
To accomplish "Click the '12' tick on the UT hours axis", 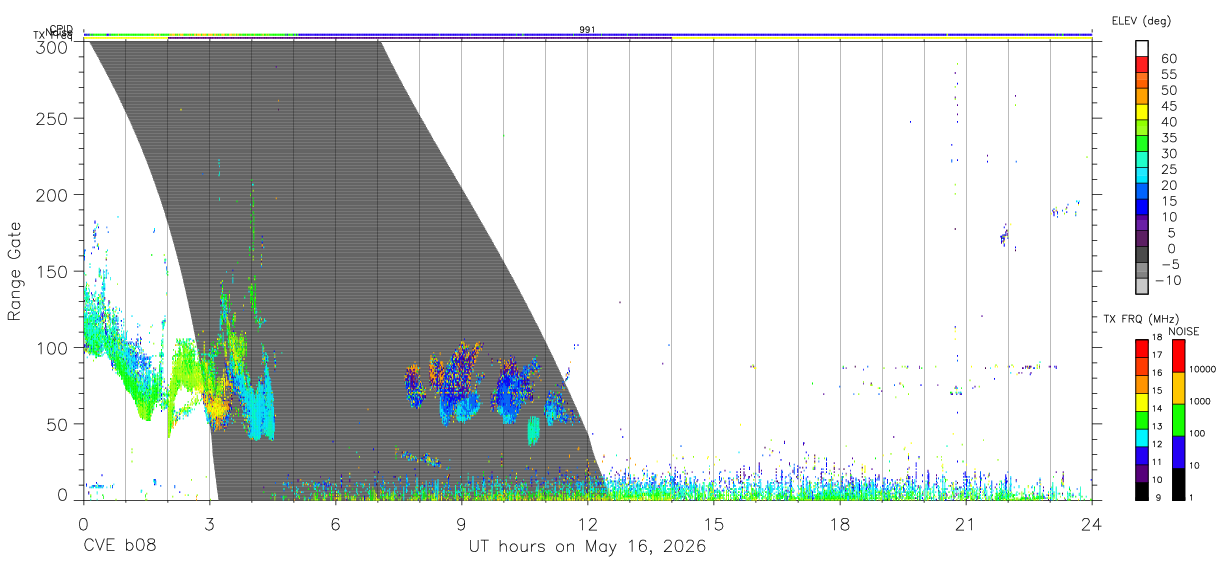I will coord(587,523).
